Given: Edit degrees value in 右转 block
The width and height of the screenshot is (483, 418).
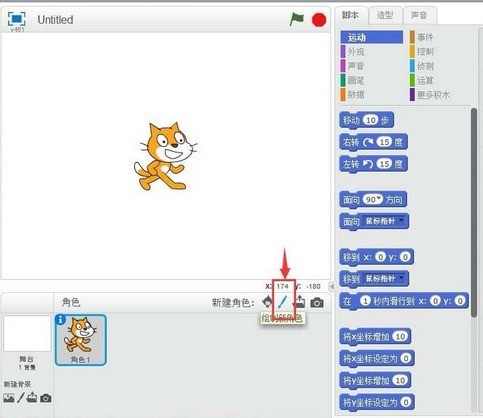Looking at the screenshot, I should [385, 142].
